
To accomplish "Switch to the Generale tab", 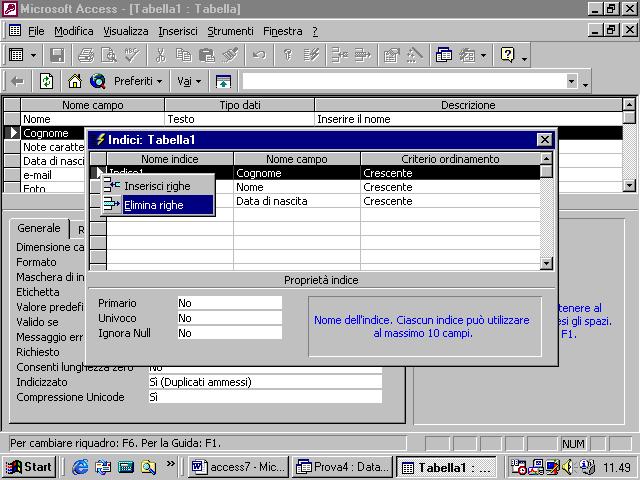I will [x=39, y=228].
